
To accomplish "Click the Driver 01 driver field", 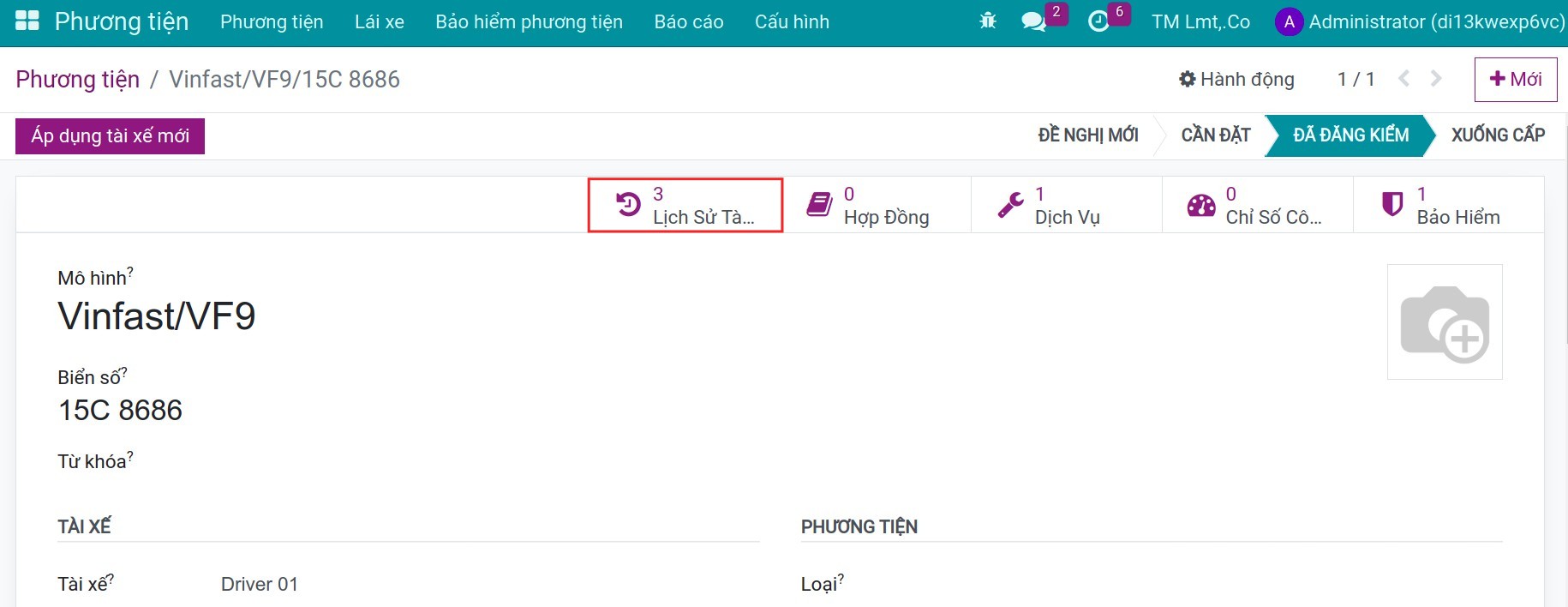I will 260,584.
